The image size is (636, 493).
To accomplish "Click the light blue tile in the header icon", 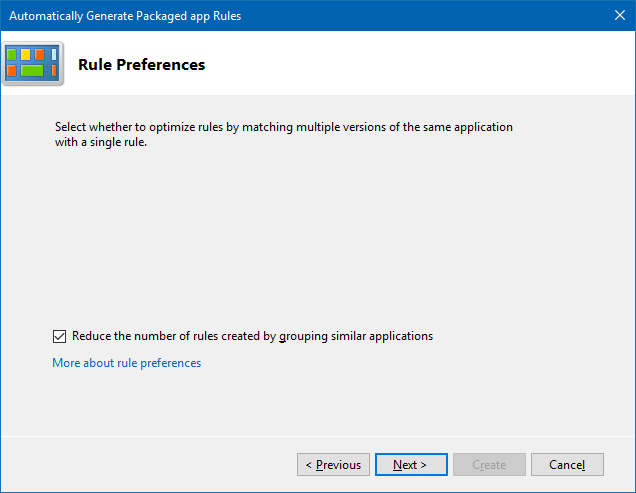I will coord(54,54).
